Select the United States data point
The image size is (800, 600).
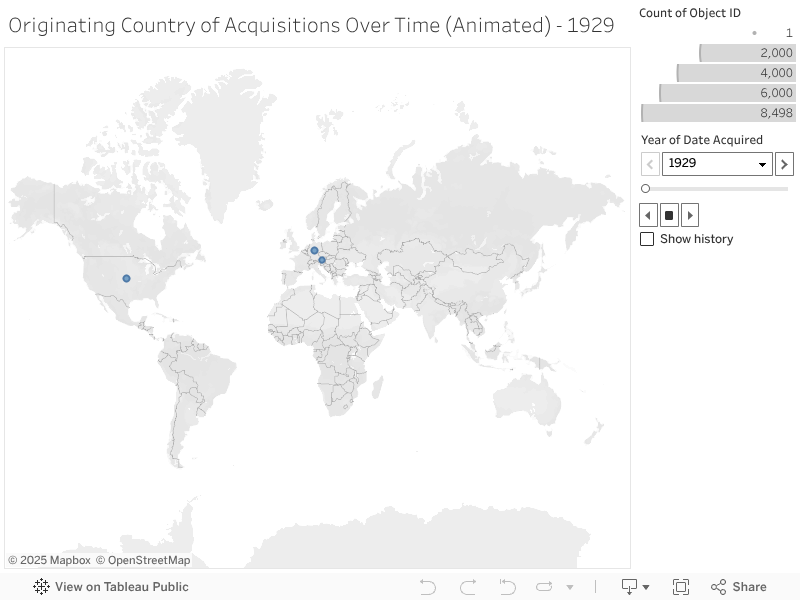pos(127,278)
